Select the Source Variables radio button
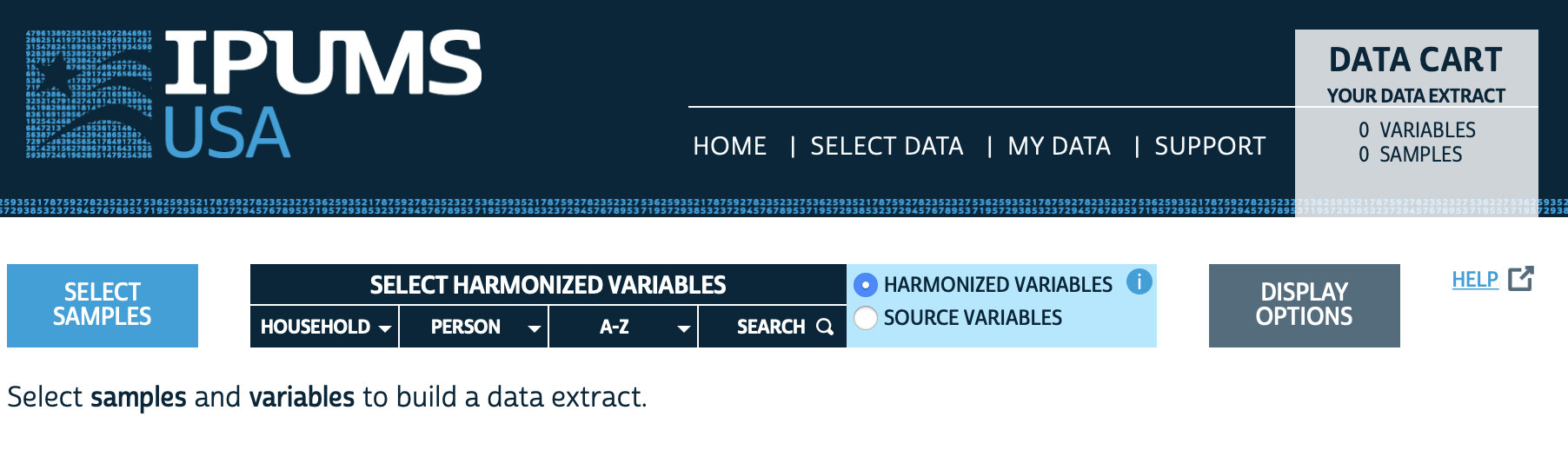The image size is (1568, 450). pos(866,318)
